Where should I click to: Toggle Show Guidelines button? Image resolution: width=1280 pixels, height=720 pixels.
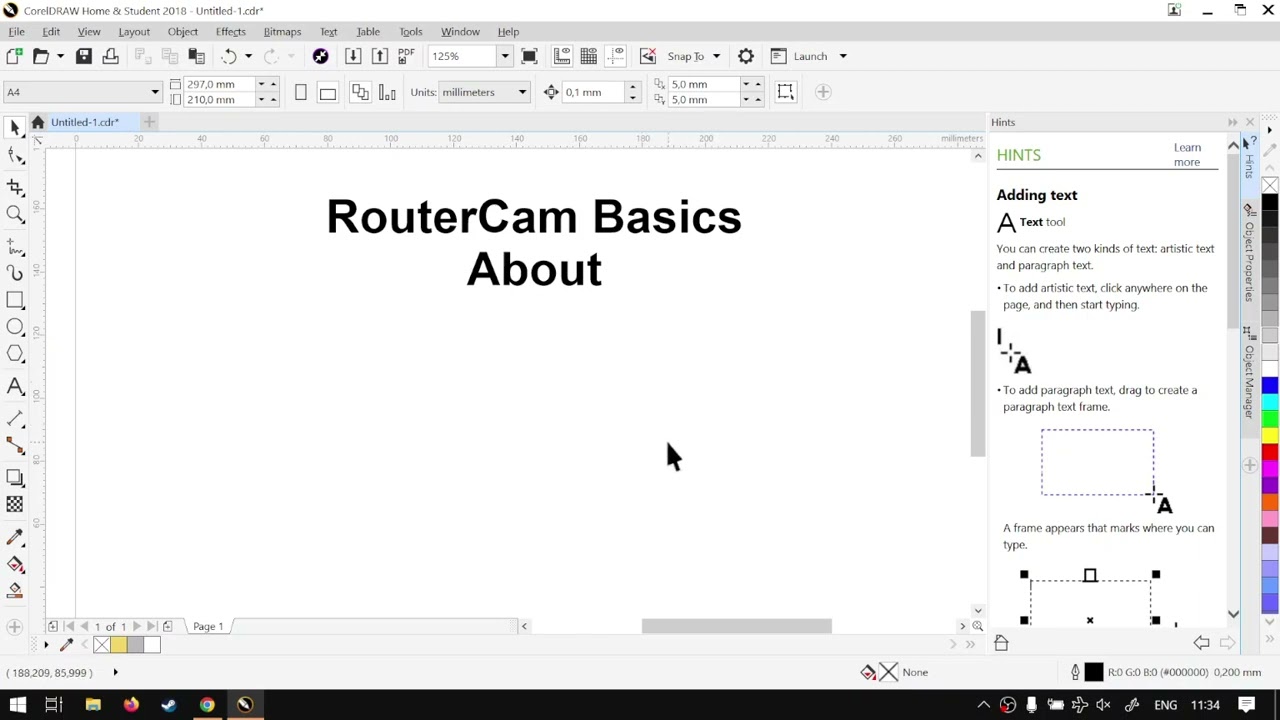pos(616,56)
